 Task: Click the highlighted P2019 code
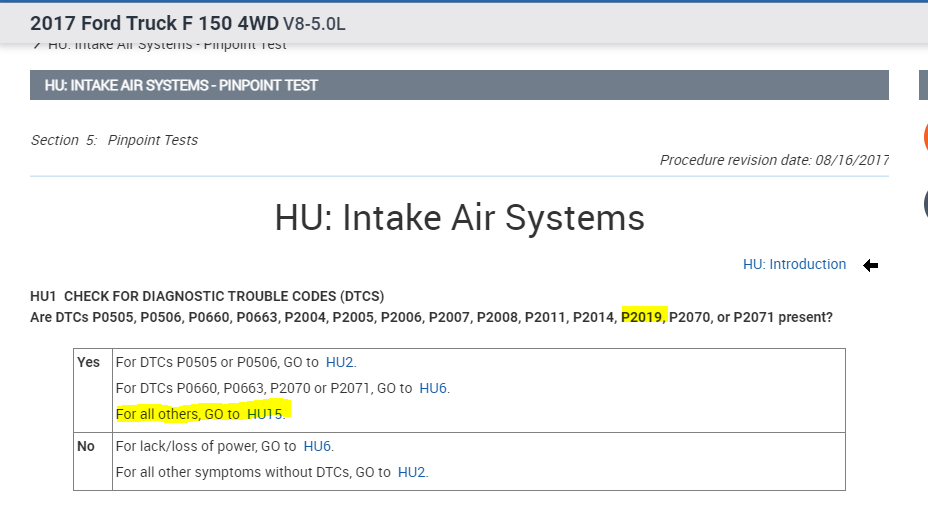click(x=643, y=317)
